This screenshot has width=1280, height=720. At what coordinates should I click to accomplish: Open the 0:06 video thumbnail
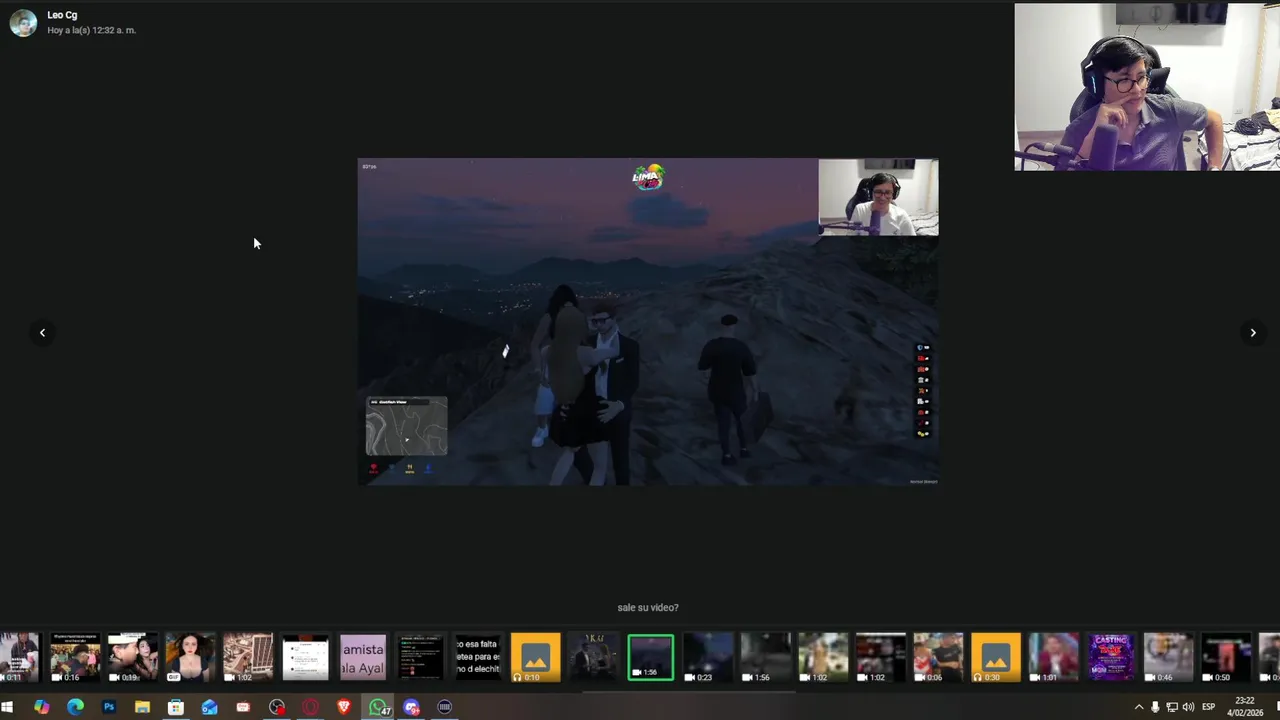(938, 657)
